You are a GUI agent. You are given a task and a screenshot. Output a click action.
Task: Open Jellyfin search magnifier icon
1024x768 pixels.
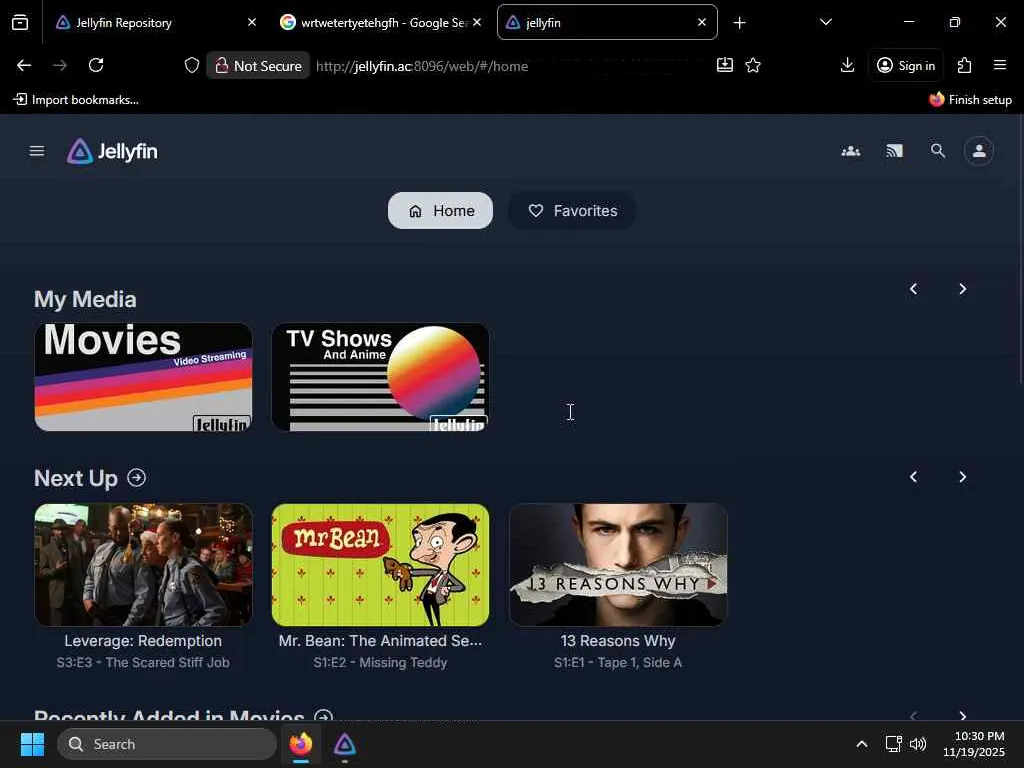938,152
